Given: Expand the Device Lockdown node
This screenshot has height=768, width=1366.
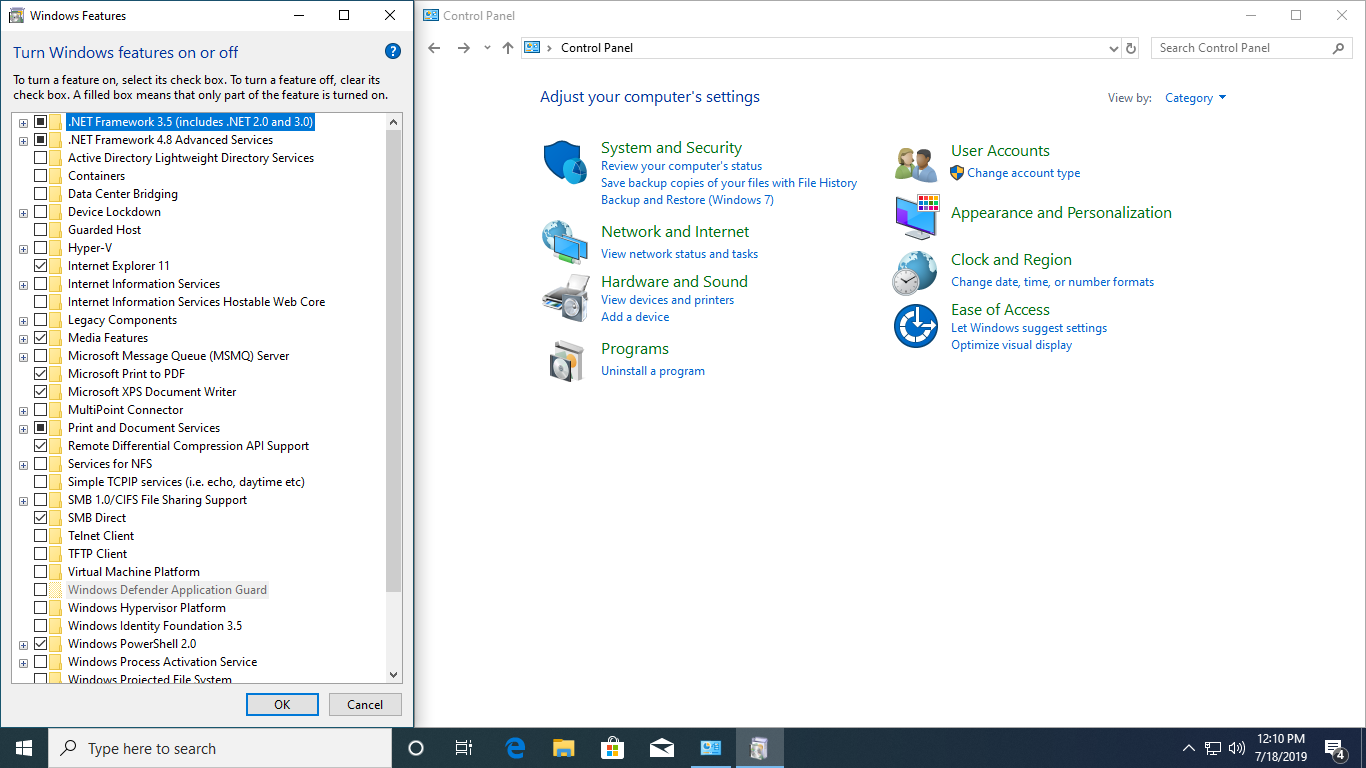Looking at the screenshot, I should pos(23,212).
